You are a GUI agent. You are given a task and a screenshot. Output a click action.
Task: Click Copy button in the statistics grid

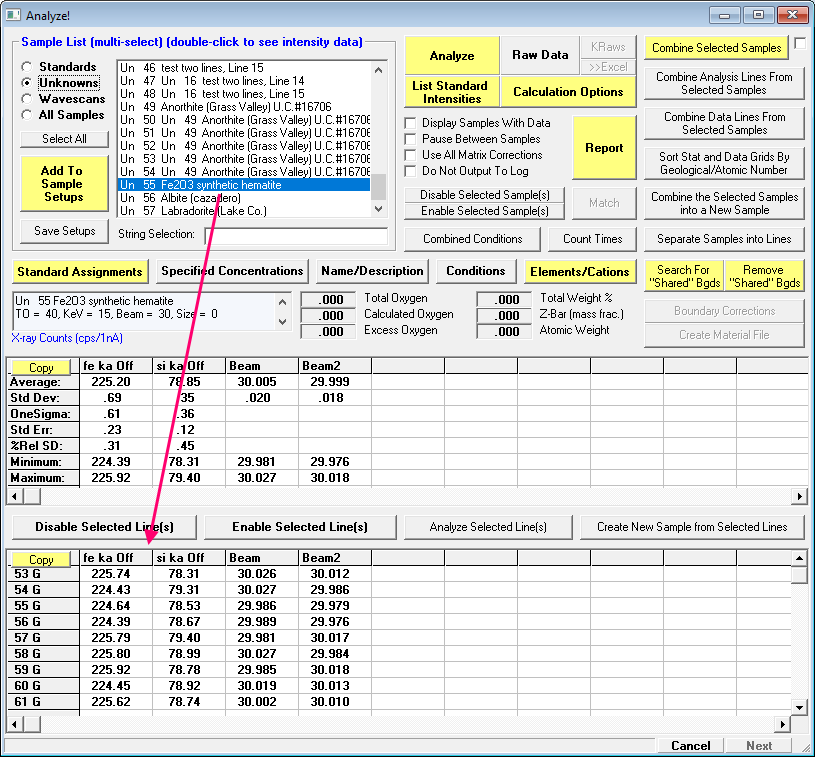(41, 368)
